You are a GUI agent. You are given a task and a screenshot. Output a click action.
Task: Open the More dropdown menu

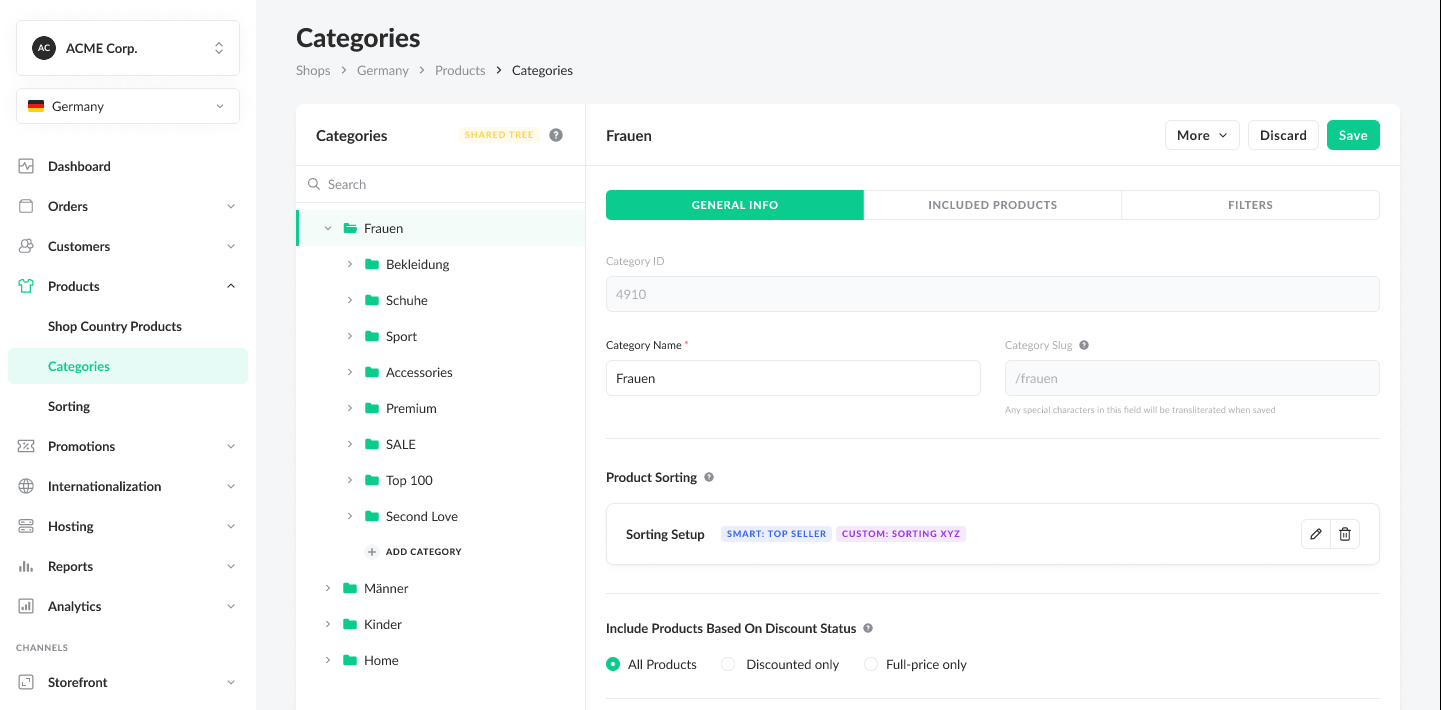(x=1202, y=135)
